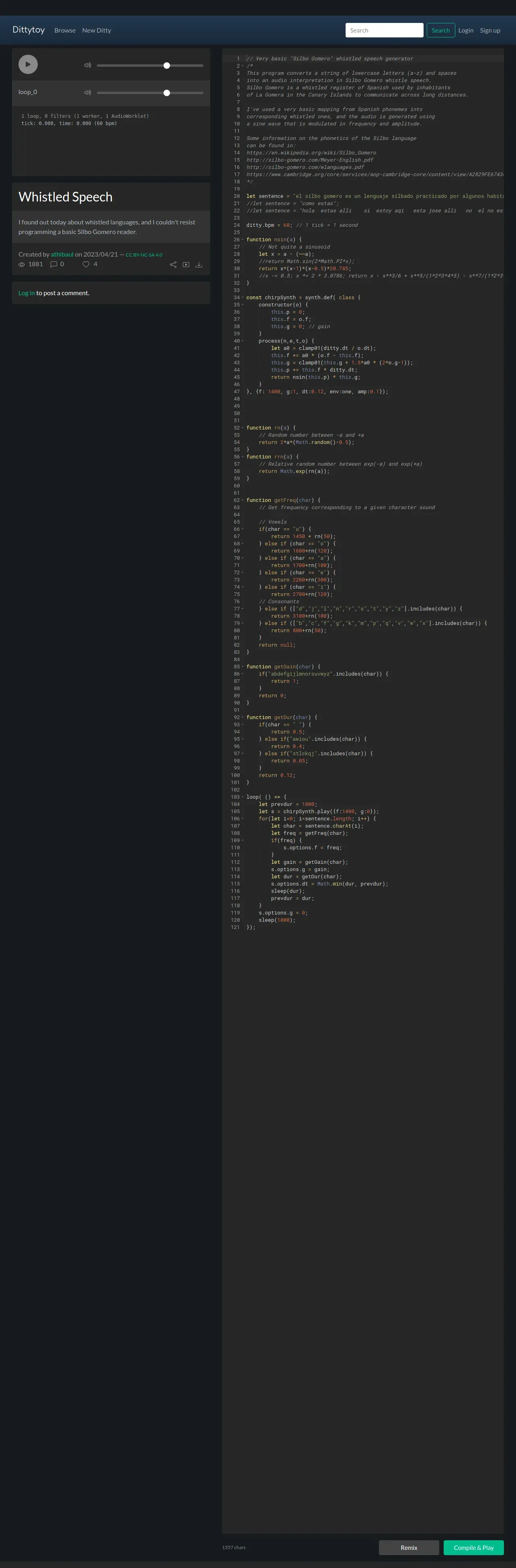Open the Browse menu item
The width and height of the screenshot is (516, 1568).
click(x=65, y=31)
